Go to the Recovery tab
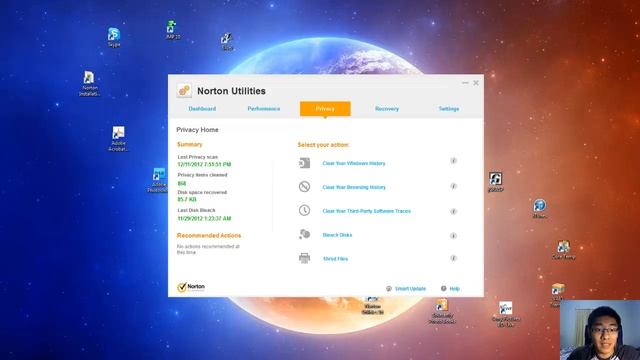The image size is (640, 360). [387, 109]
